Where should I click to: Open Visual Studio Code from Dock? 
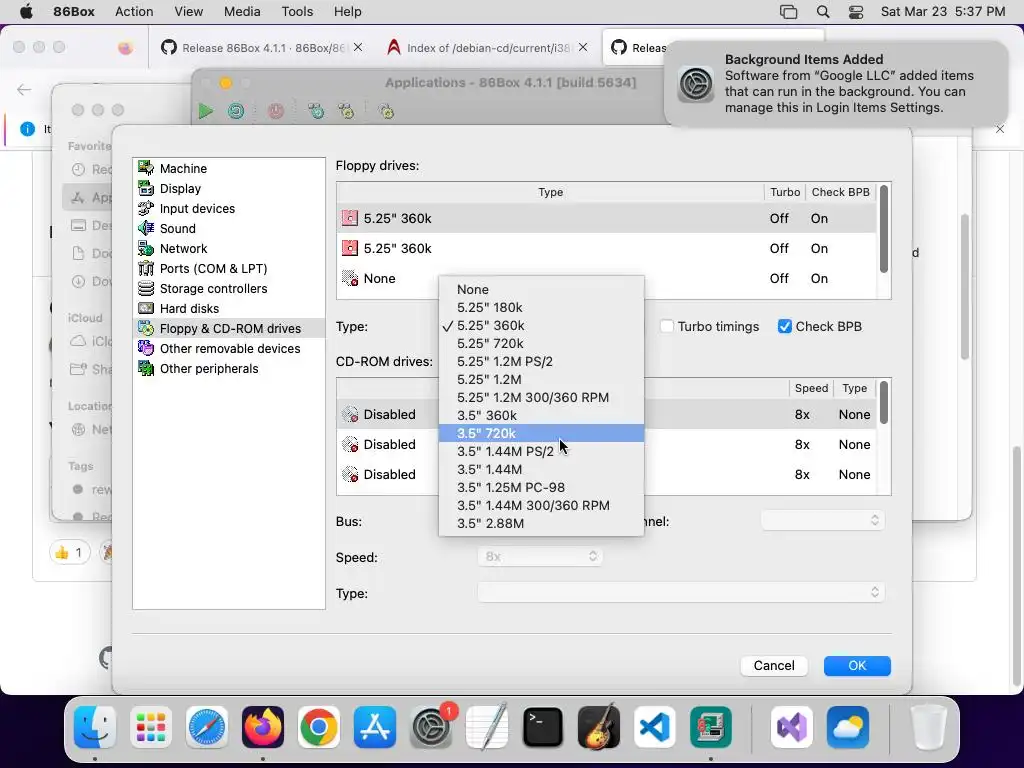(x=654, y=727)
